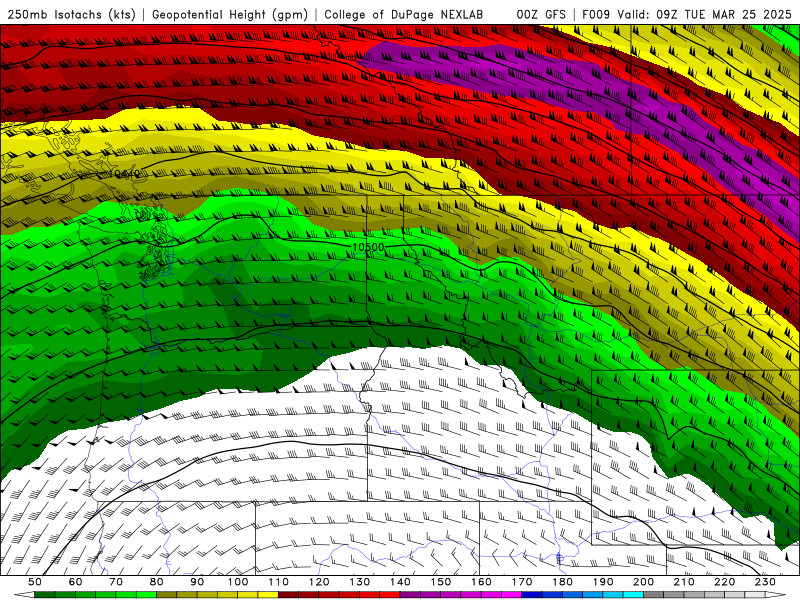Click the 'Geopotential Height (gpm)' title text

click(230, 15)
